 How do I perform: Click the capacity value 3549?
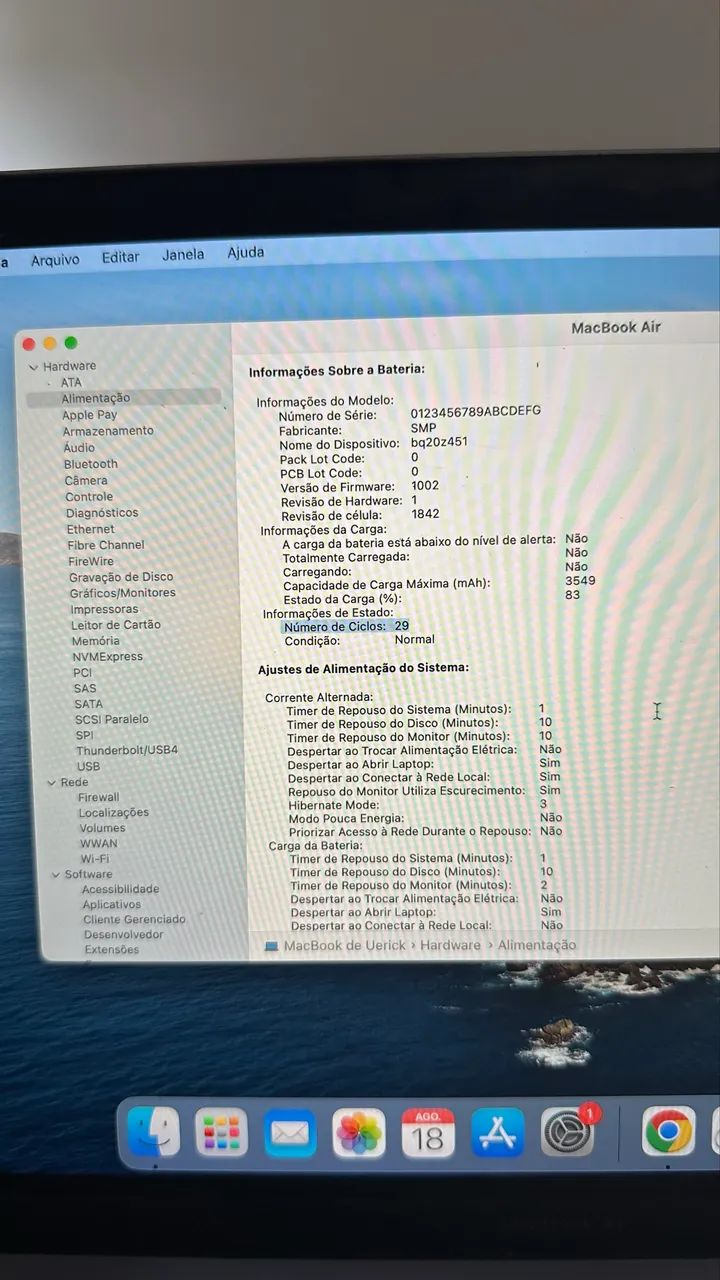pos(580,580)
